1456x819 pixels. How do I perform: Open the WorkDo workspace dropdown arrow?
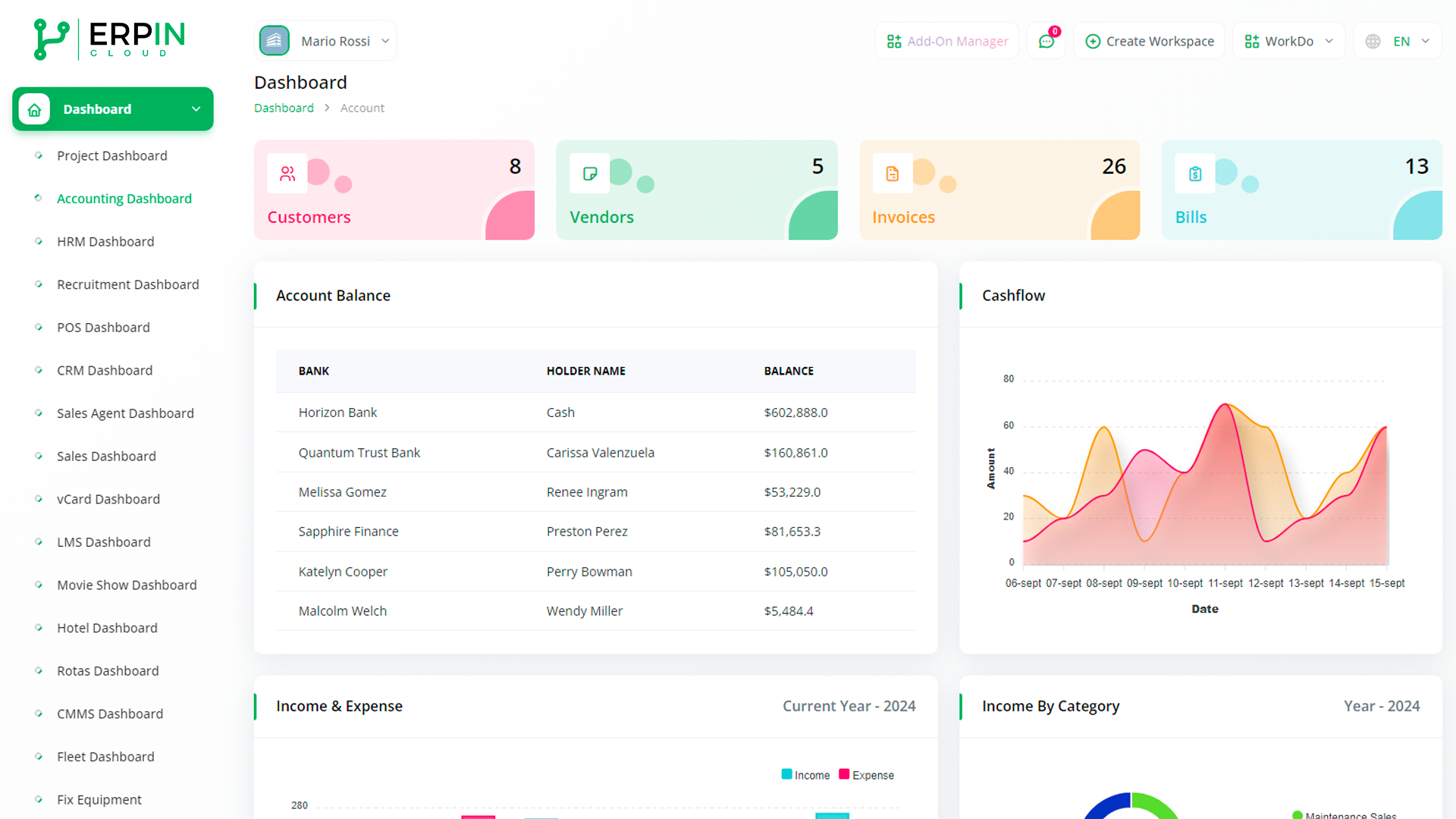[x=1329, y=41]
